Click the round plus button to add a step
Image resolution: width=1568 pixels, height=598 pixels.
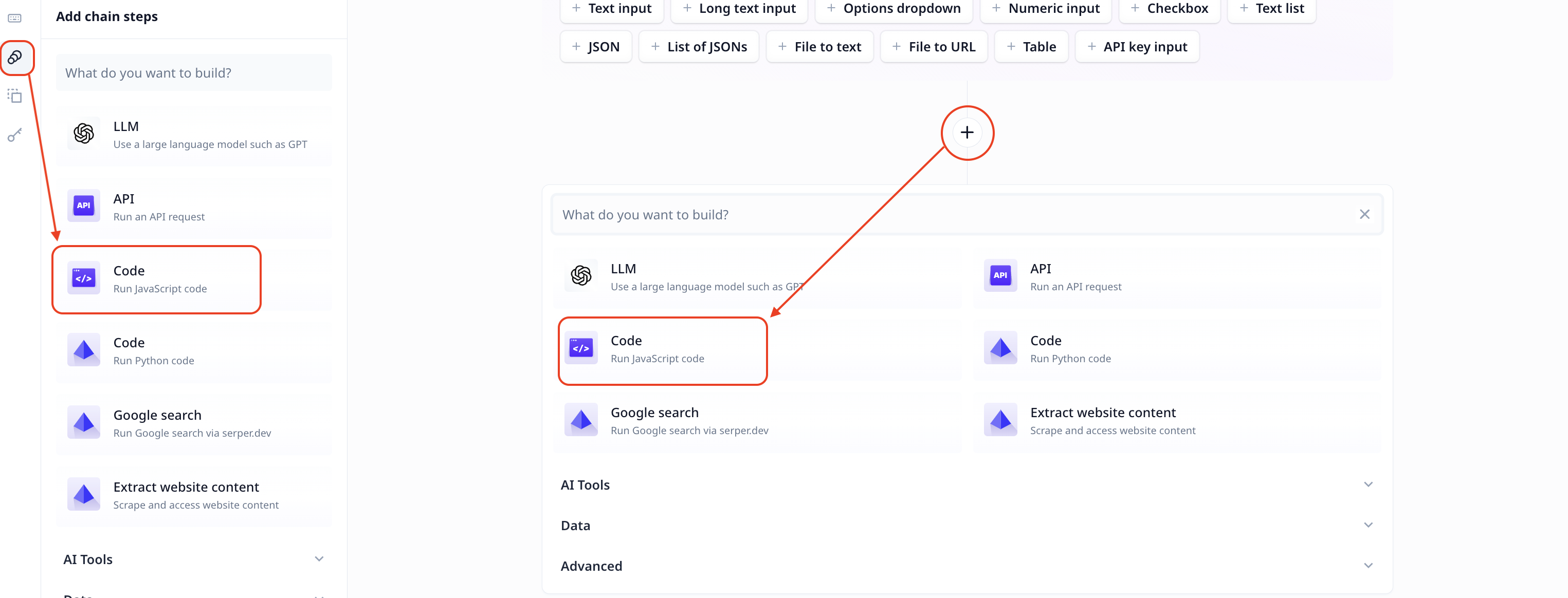click(x=967, y=133)
